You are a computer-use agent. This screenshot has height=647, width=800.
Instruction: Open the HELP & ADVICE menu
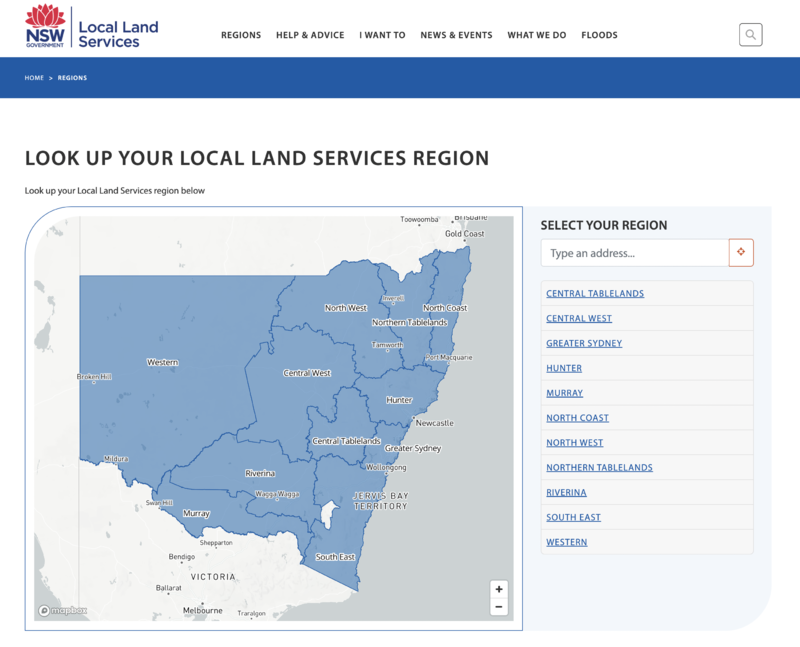pos(310,35)
